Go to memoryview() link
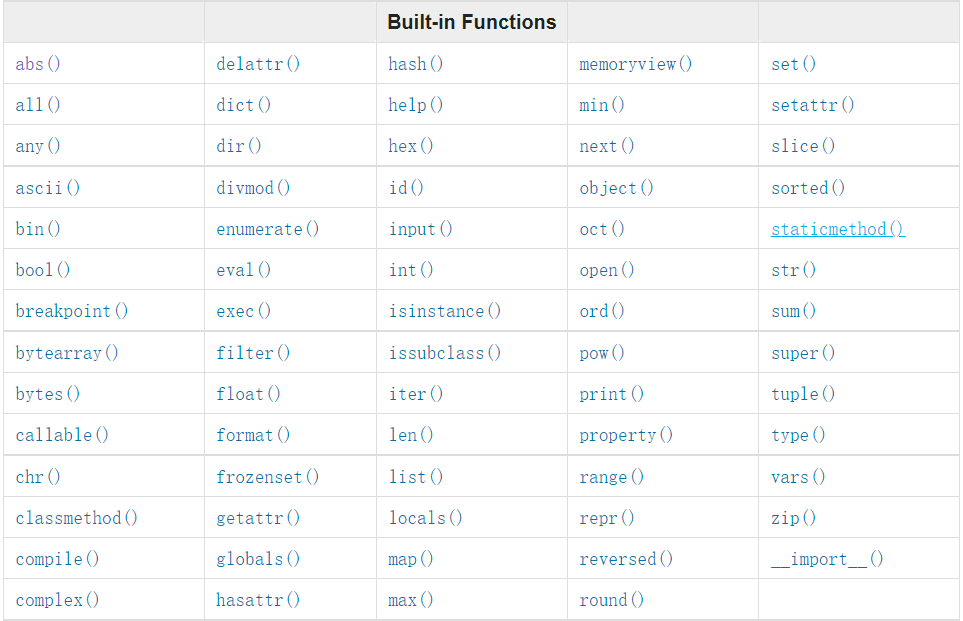 pos(635,64)
